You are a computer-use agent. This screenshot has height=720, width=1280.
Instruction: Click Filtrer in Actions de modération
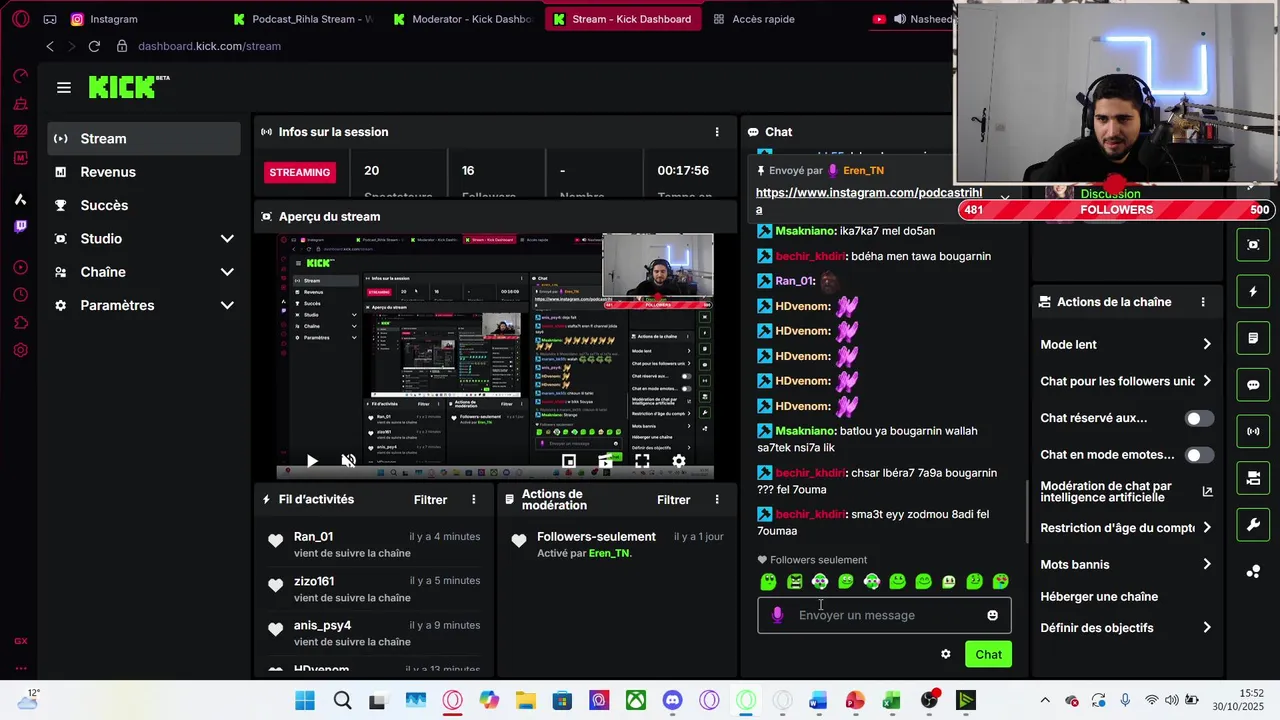point(674,499)
